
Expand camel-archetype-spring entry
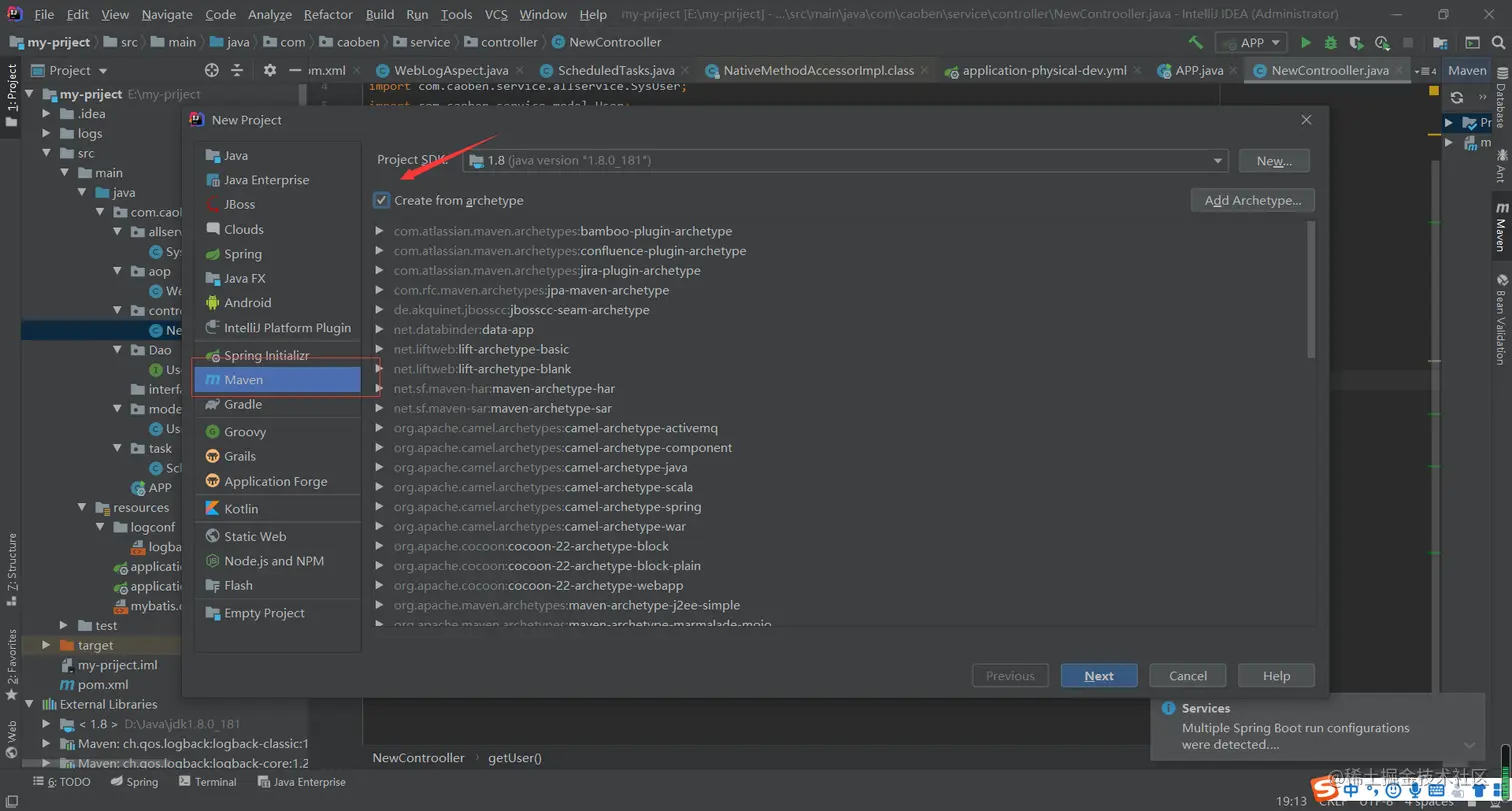point(379,506)
